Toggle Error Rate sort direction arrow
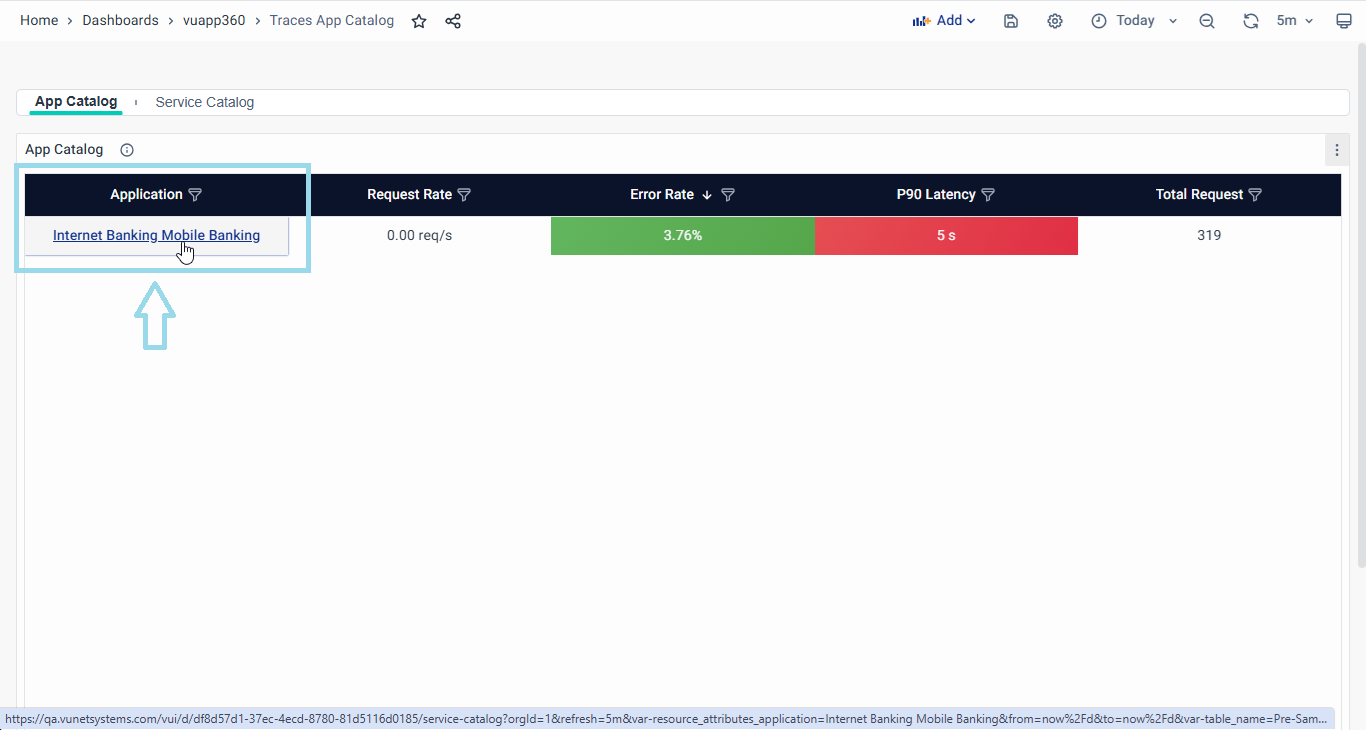 pyautogui.click(x=707, y=195)
